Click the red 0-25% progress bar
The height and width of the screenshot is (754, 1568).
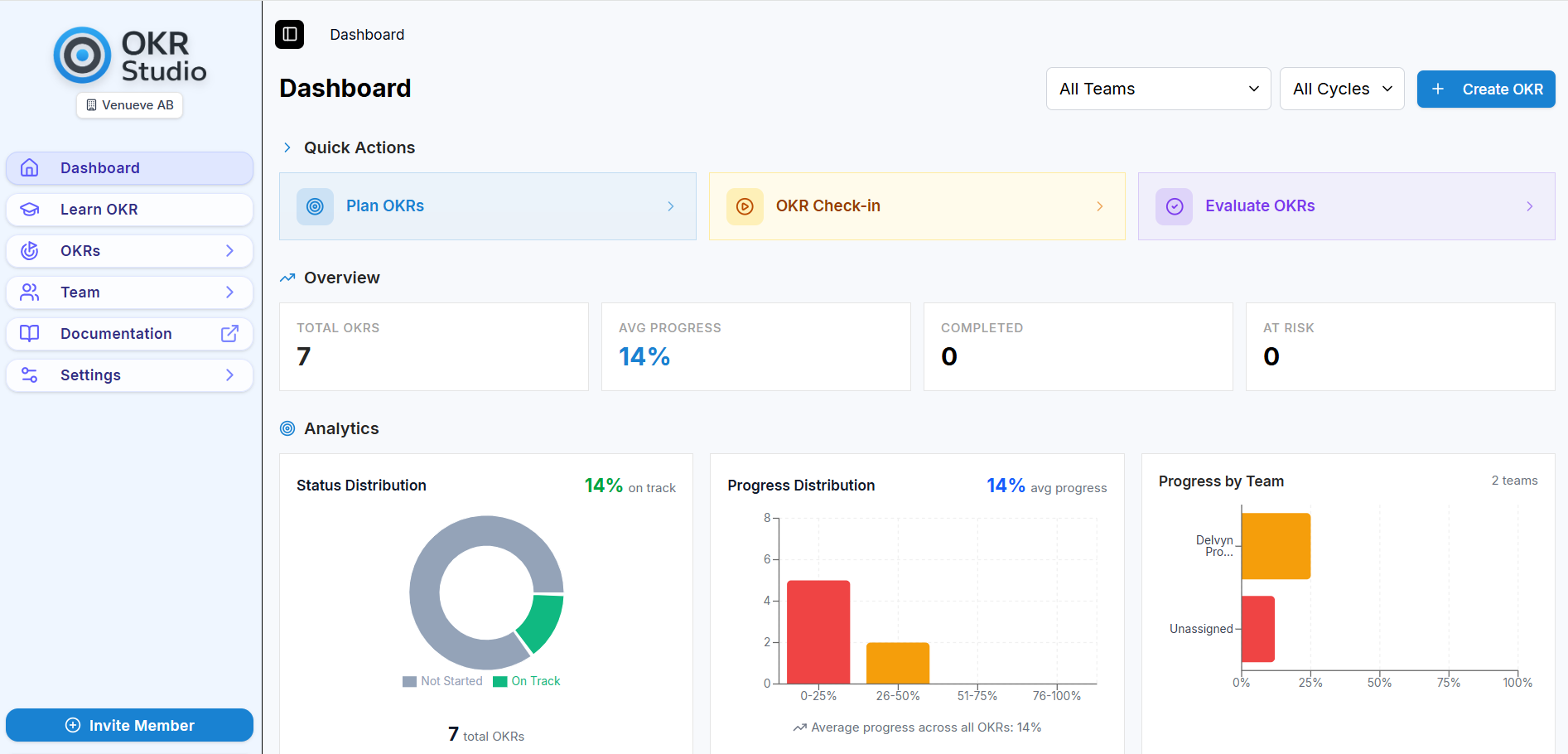(818, 632)
